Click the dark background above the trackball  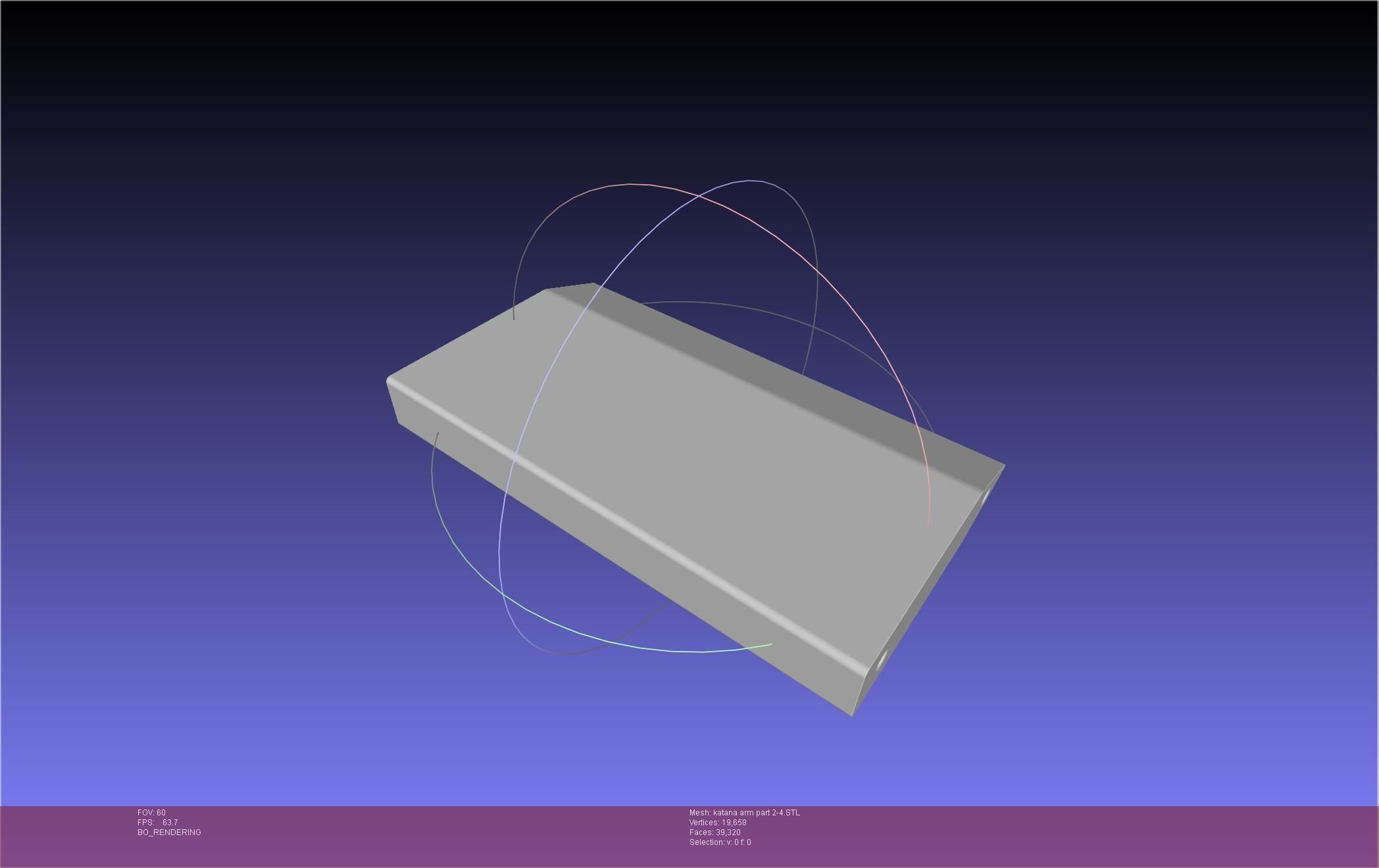(x=691, y=92)
